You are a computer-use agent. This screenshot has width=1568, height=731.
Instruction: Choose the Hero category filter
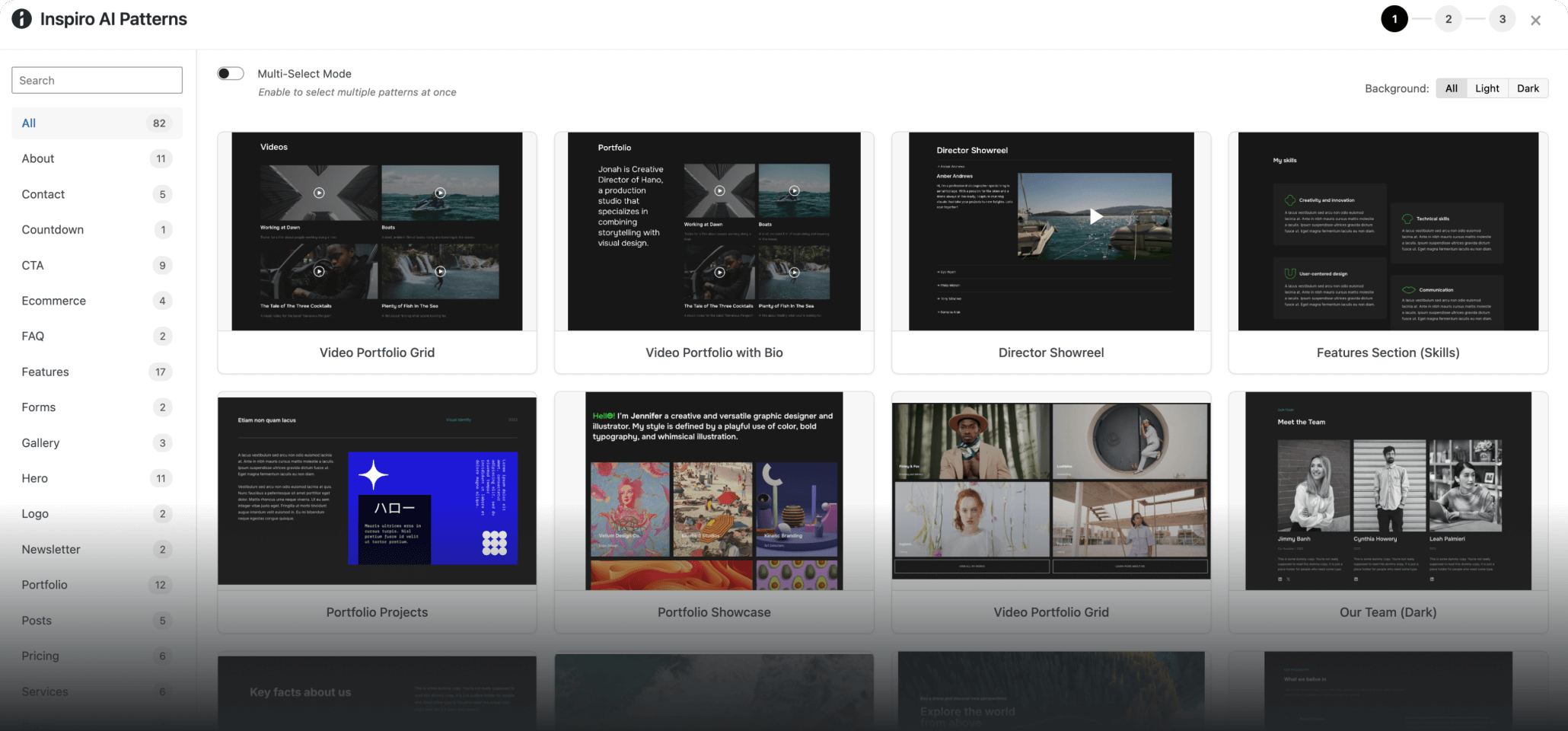pyautogui.click(x=35, y=478)
